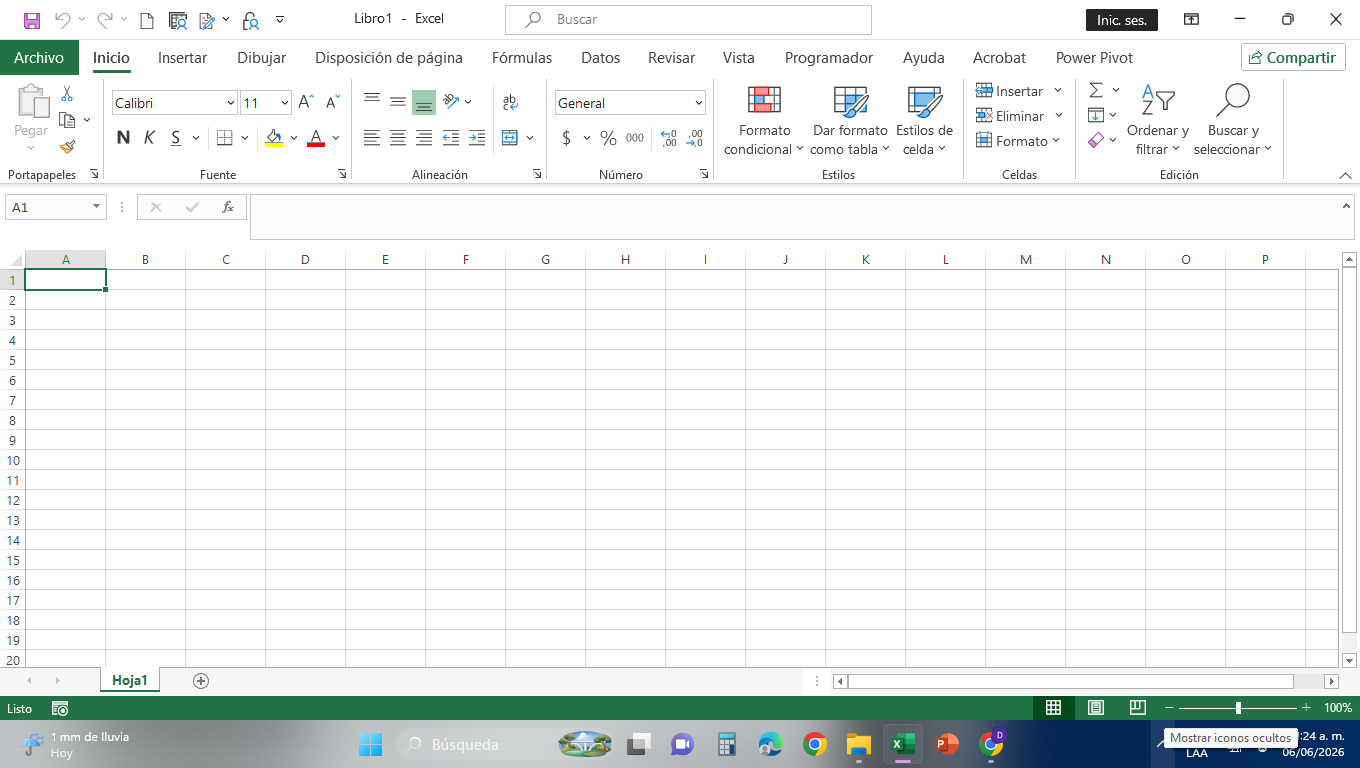Image resolution: width=1360 pixels, height=768 pixels.
Task: Toggle Bold formatting N button
Action: pyautogui.click(x=123, y=137)
